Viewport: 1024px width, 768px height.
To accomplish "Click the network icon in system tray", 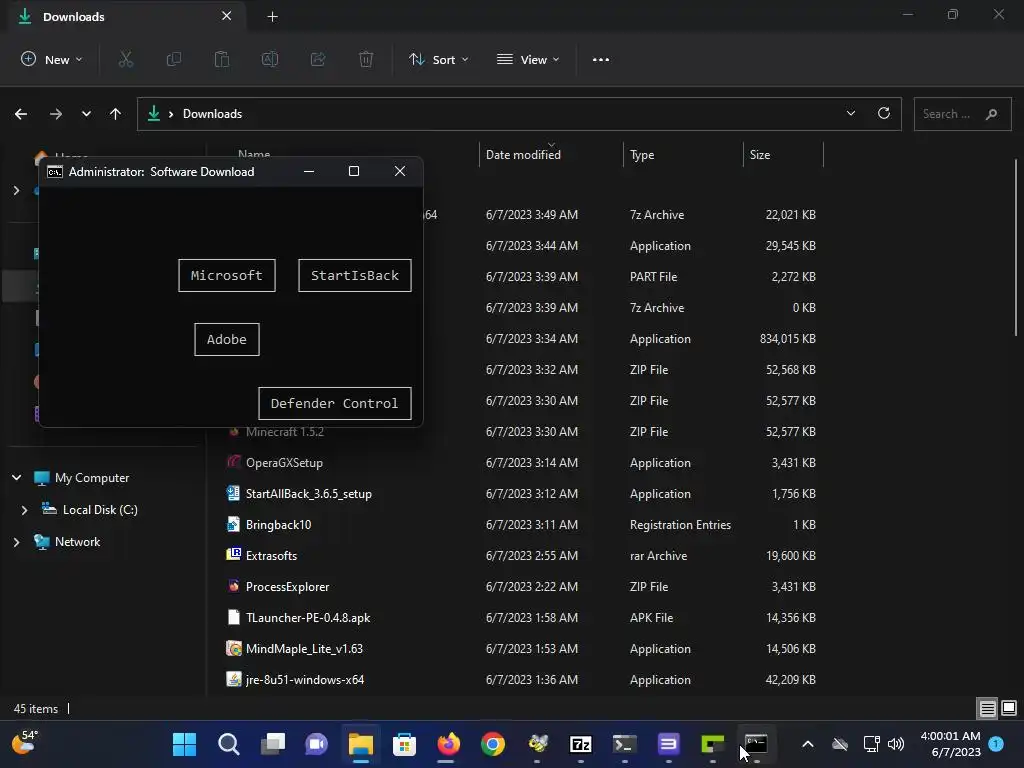I will point(871,744).
